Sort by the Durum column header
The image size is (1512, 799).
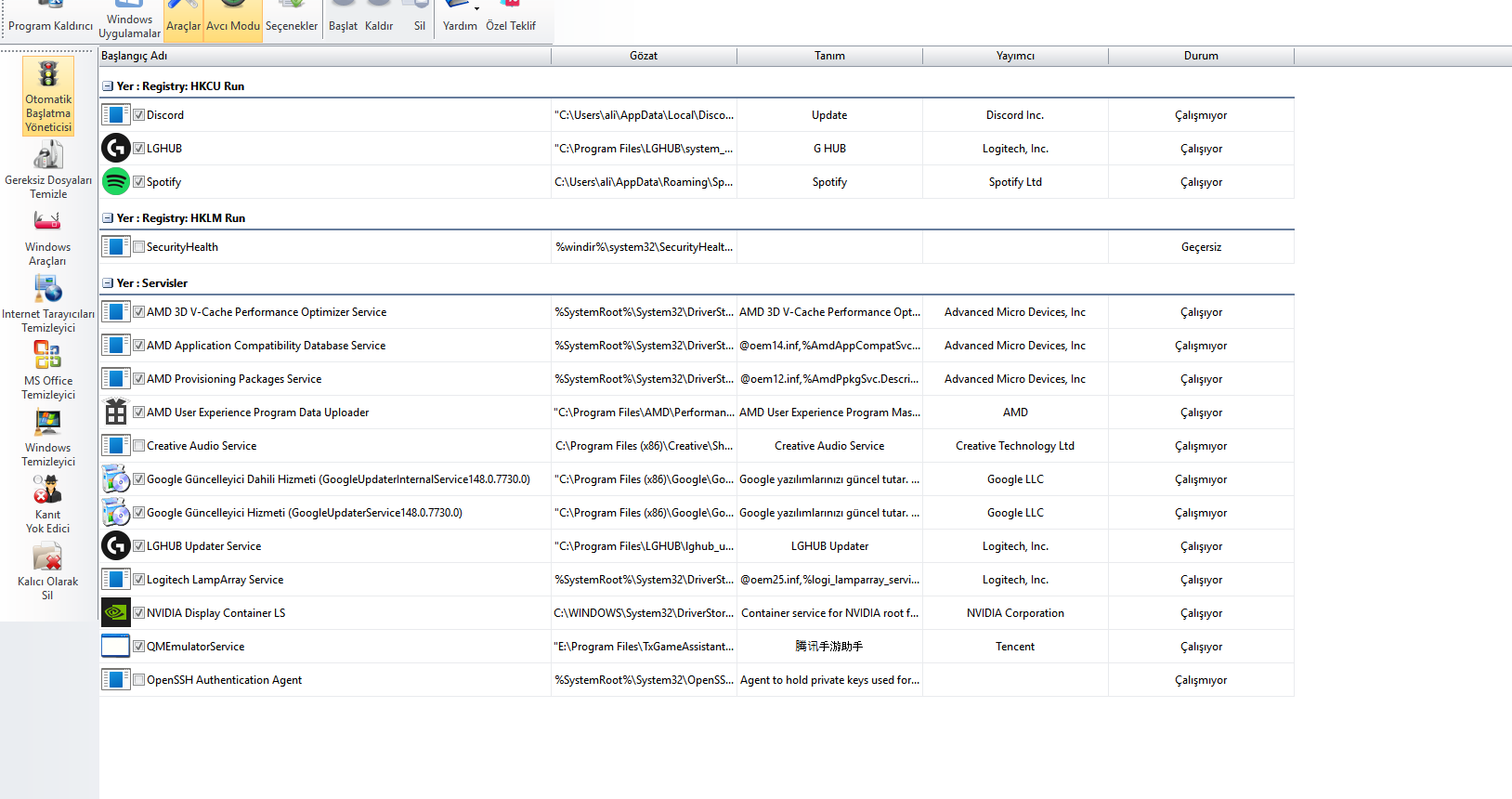[x=1201, y=56]
